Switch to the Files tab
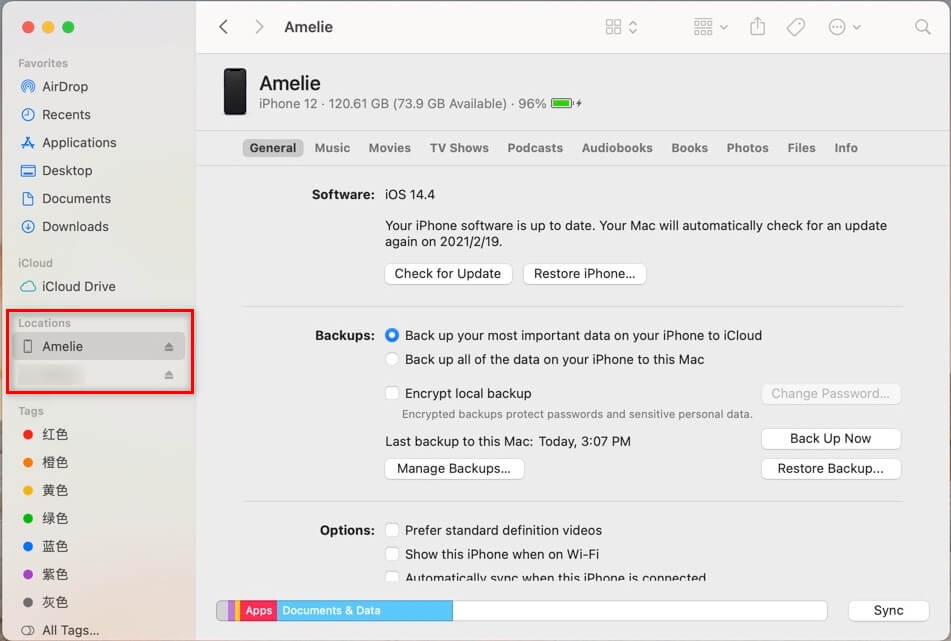The image size is (951, 641). [x=801, y=148]
